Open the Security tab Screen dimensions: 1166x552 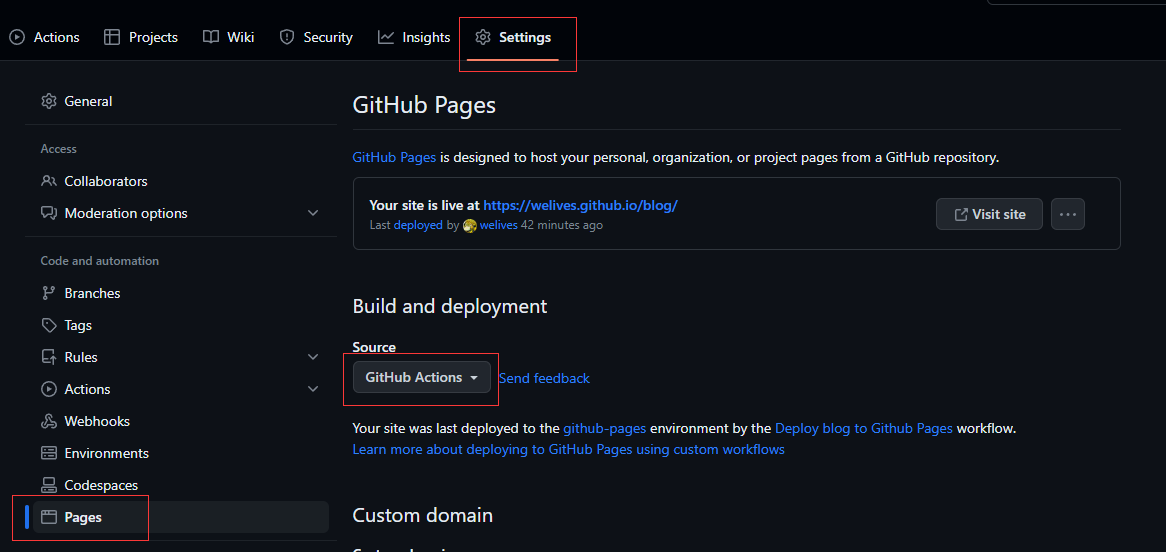point(316,37)
